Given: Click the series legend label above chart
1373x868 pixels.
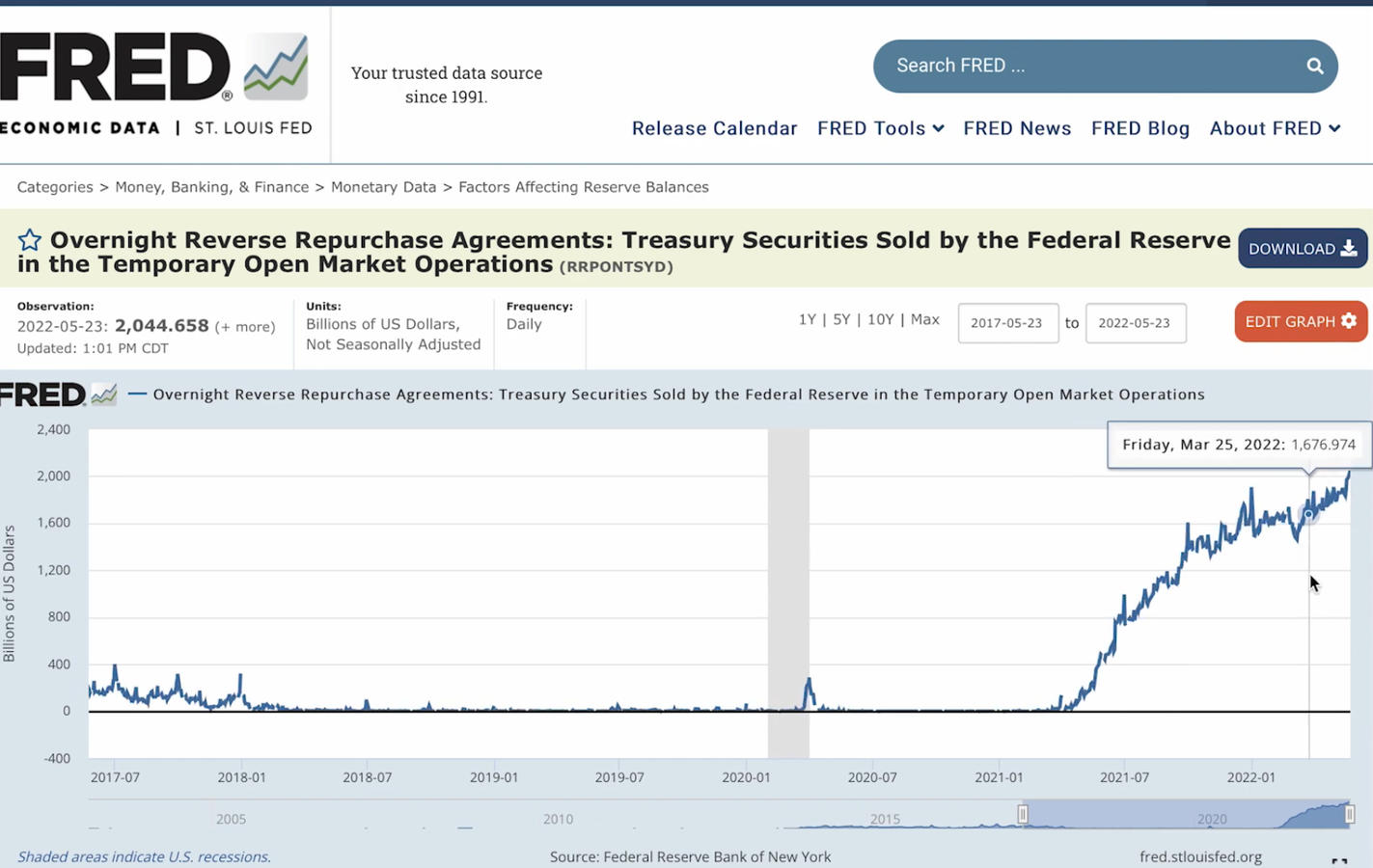Looking at the screenshot, I should (678, 394).
